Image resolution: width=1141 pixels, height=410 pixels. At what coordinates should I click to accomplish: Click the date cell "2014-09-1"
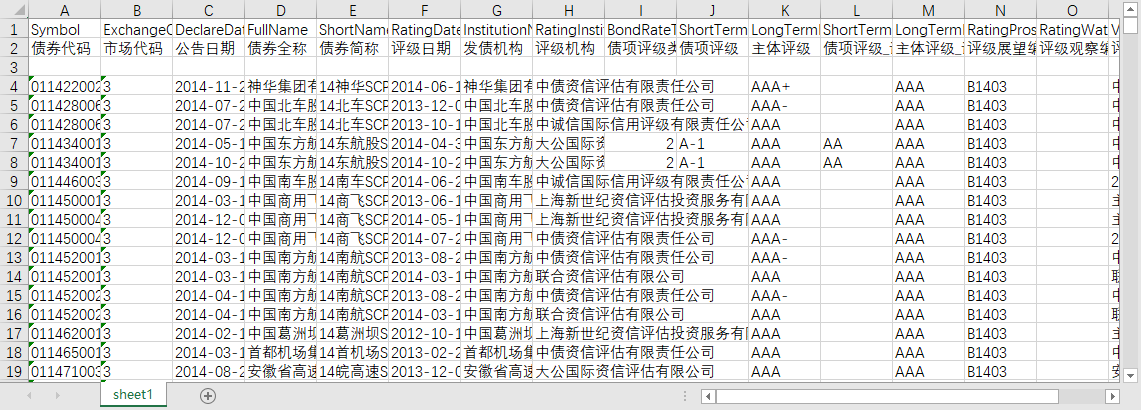[209, 181]
